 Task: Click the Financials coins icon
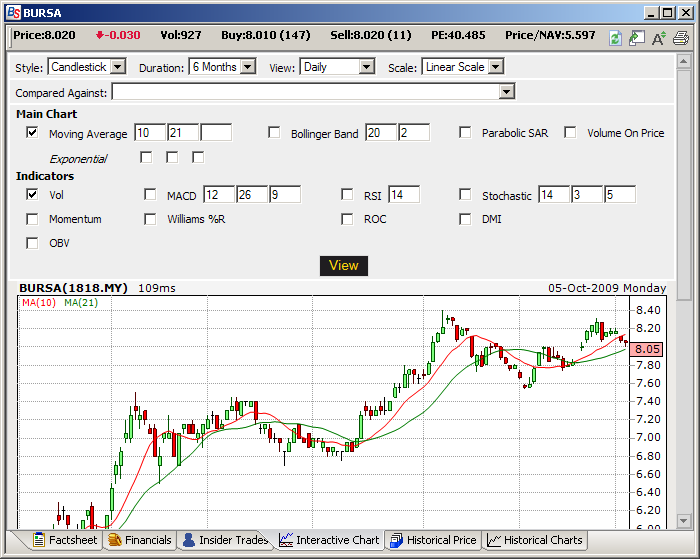tap(115, 540)
